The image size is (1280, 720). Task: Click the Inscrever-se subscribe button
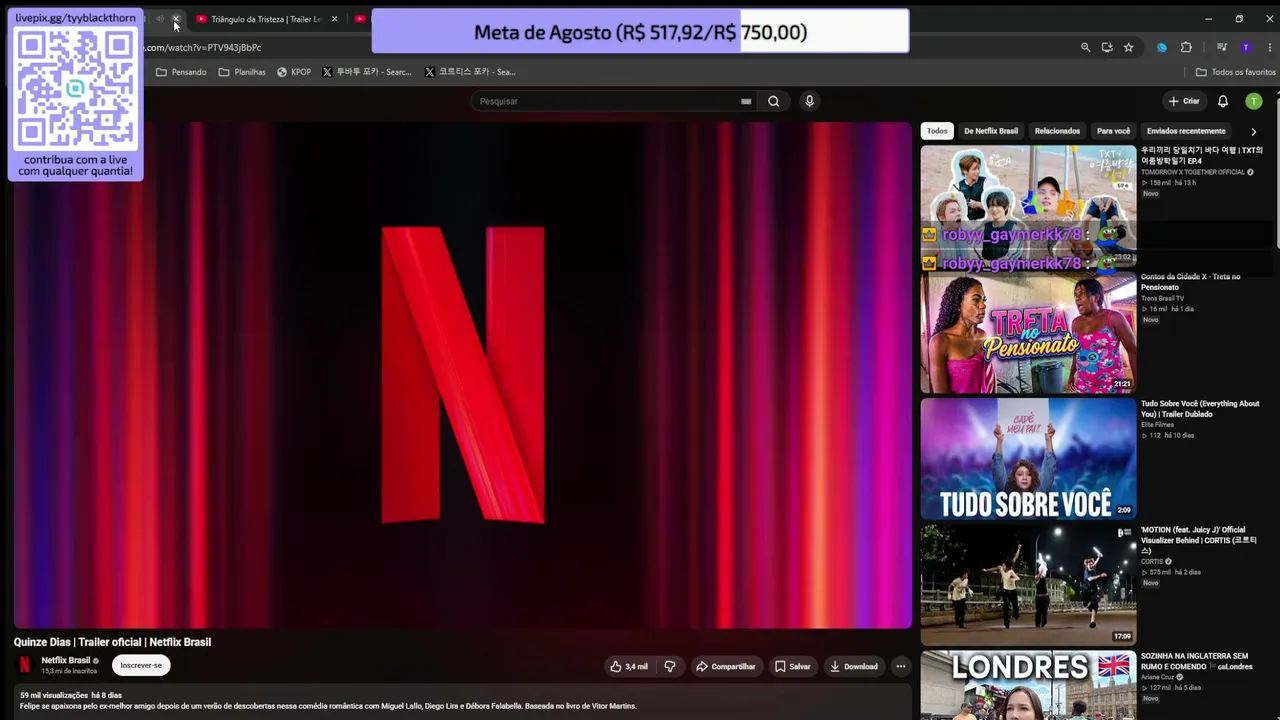pyautogui.click(x=141, y=665)
